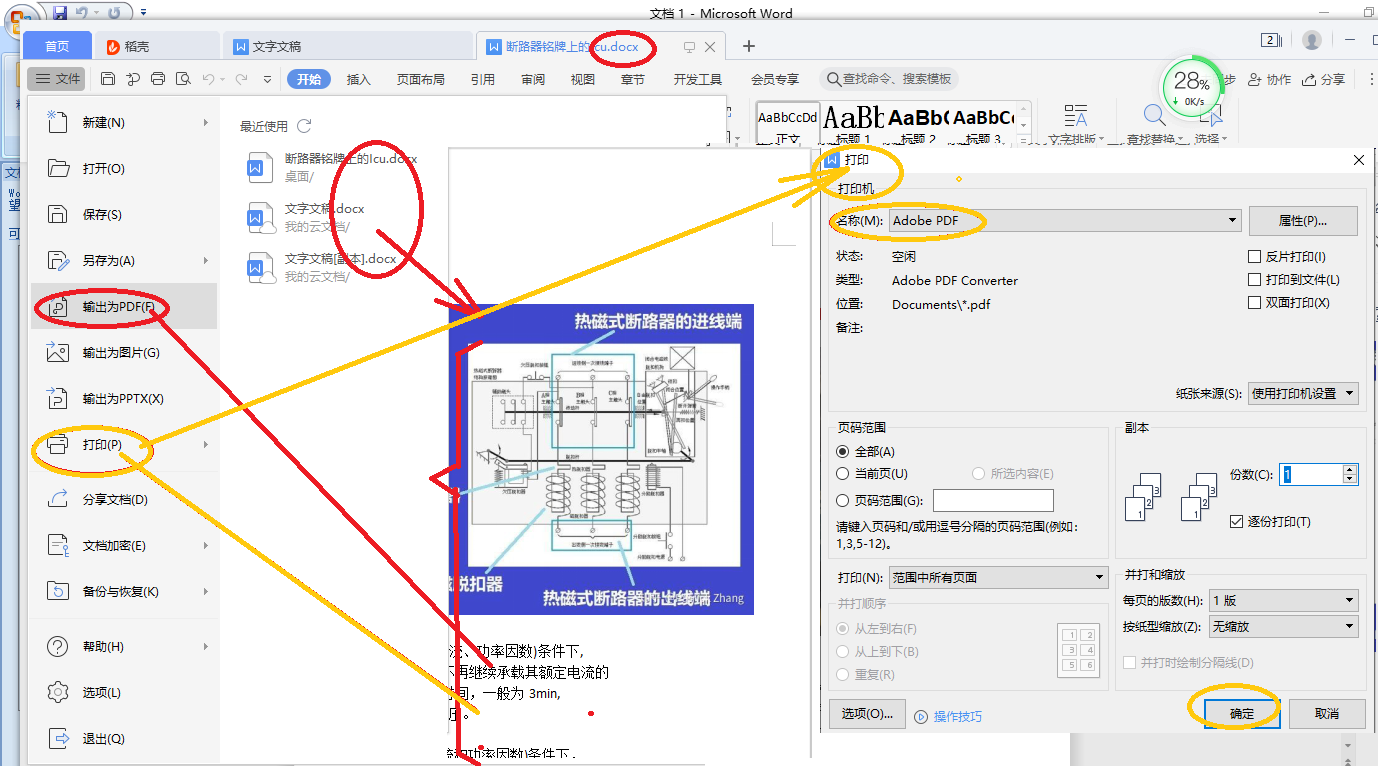Image resolution: width=1378 pixels, height=766 pixels.
Task: Add a new tab with plus icon
Action: (x=749, y=46)
